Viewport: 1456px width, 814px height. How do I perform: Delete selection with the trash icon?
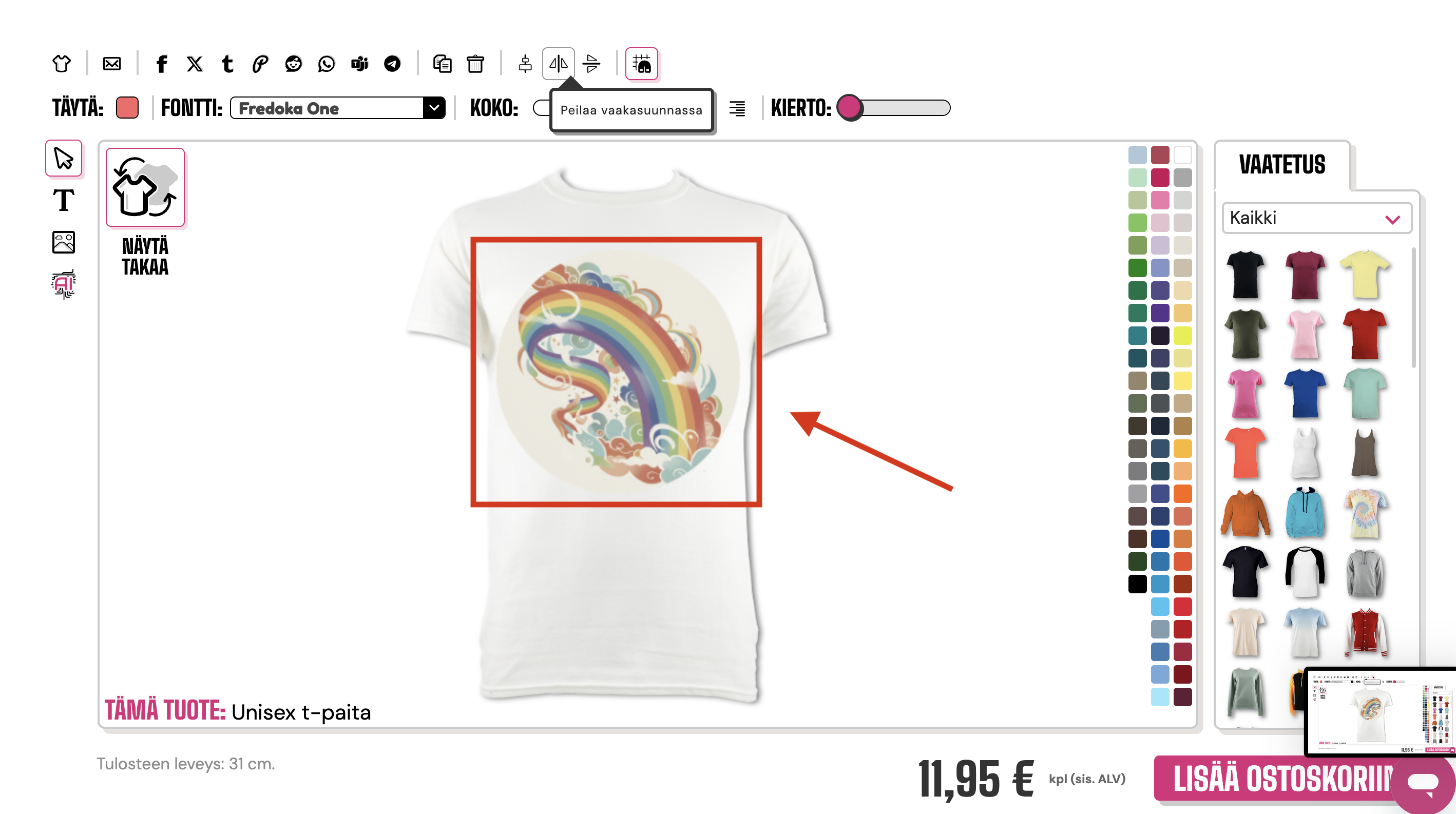(x=475, y=63)
